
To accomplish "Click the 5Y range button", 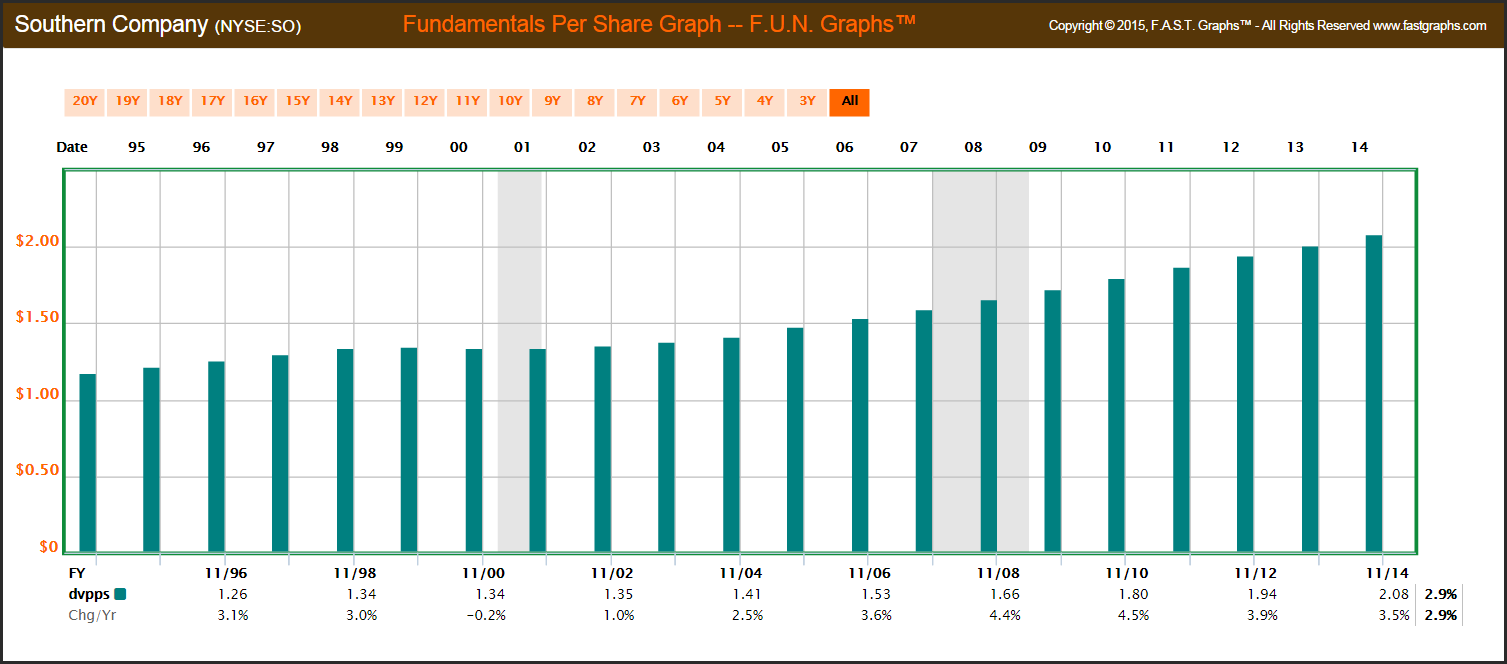I will [722, 101].
